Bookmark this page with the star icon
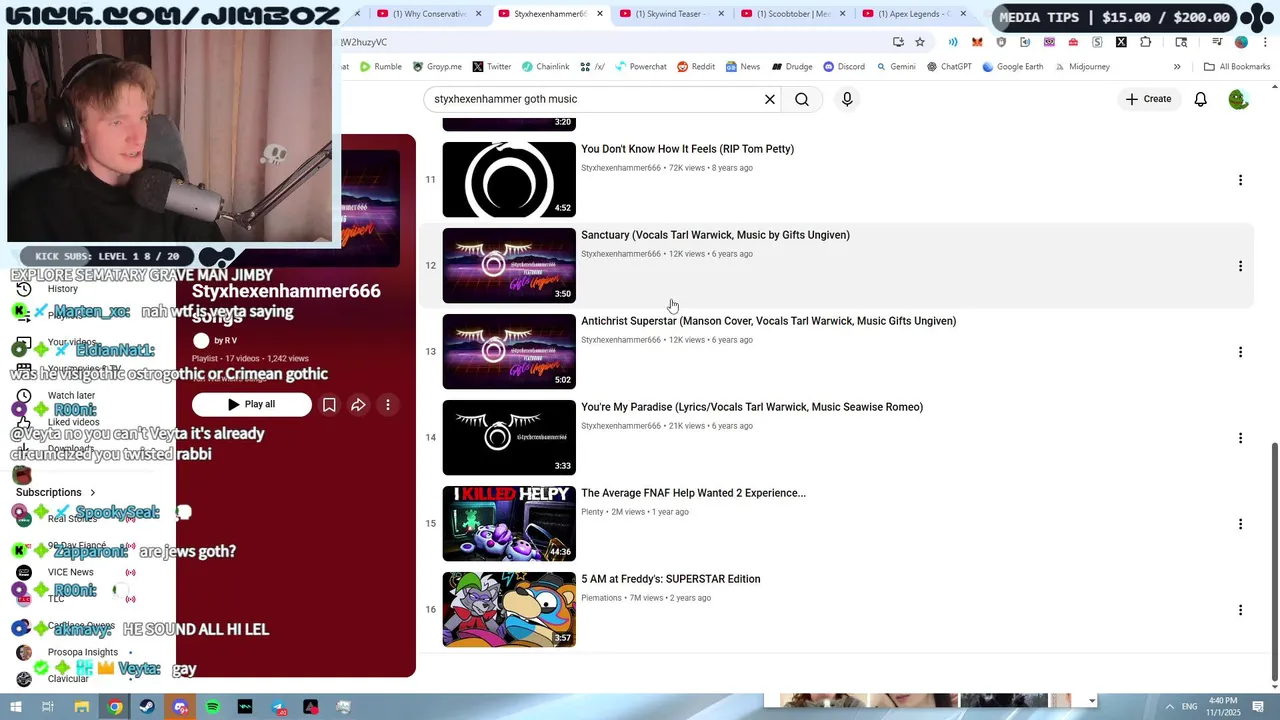1280x720 pixels. [920, 42]
